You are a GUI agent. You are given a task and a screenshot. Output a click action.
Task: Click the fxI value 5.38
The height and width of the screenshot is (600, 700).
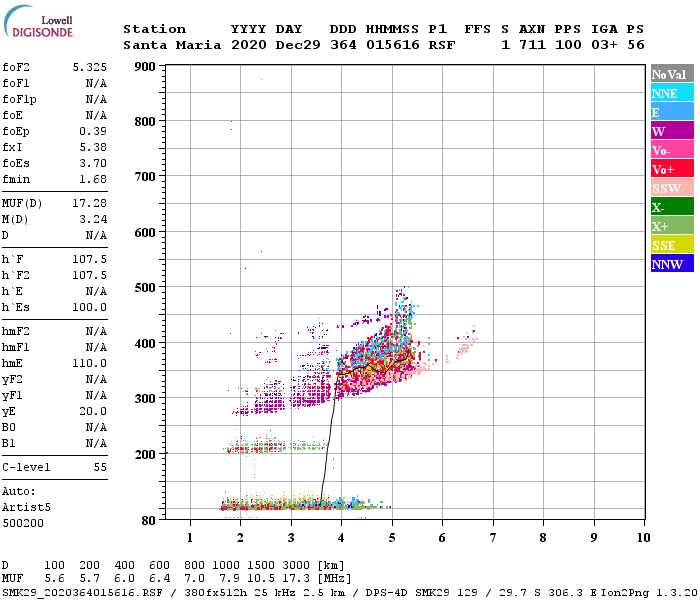pyautogui.click(x=93, y=147)
